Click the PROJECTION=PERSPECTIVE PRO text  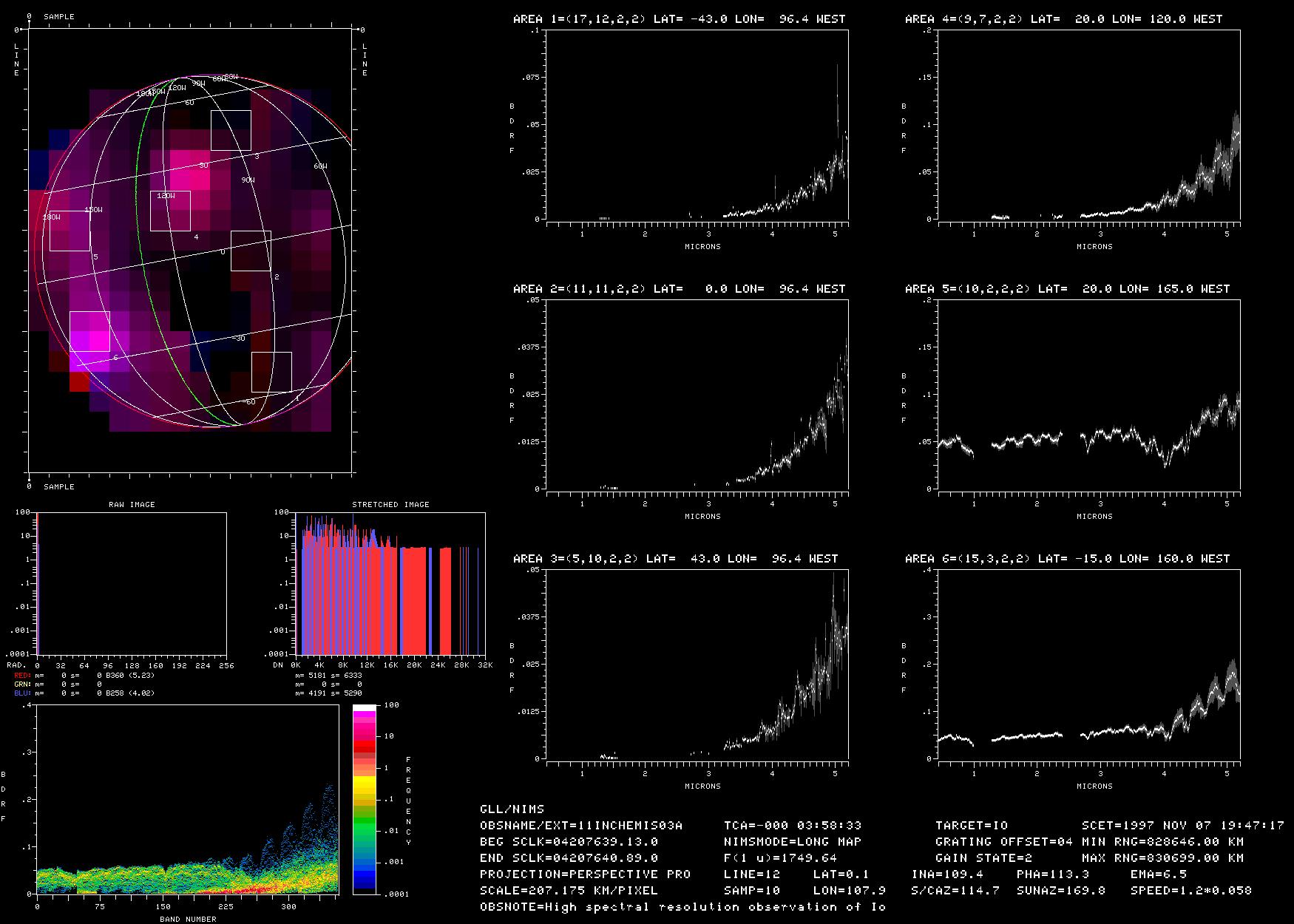[585, 874]
